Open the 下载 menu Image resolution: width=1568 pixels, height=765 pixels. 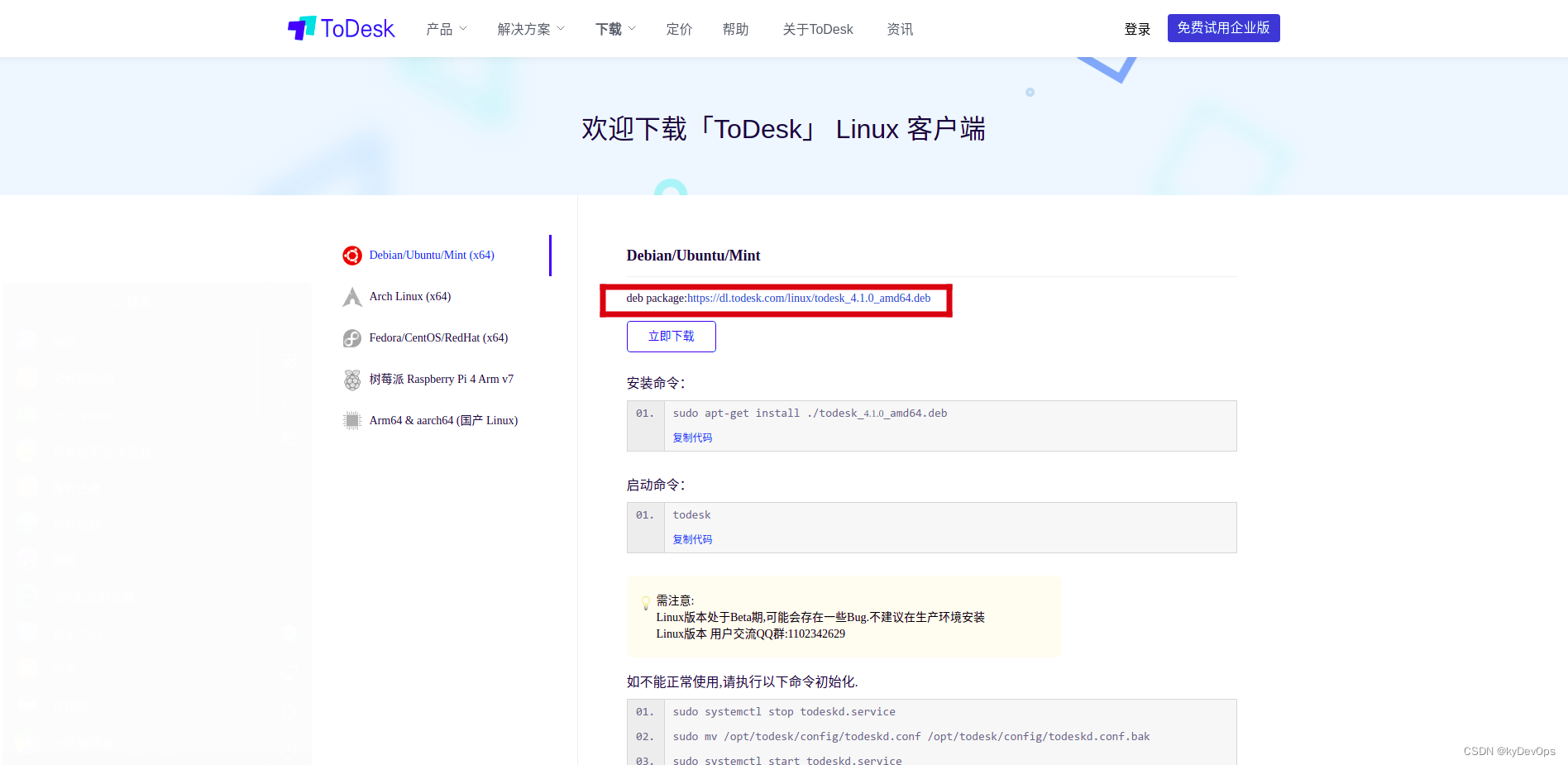point(609,29)
